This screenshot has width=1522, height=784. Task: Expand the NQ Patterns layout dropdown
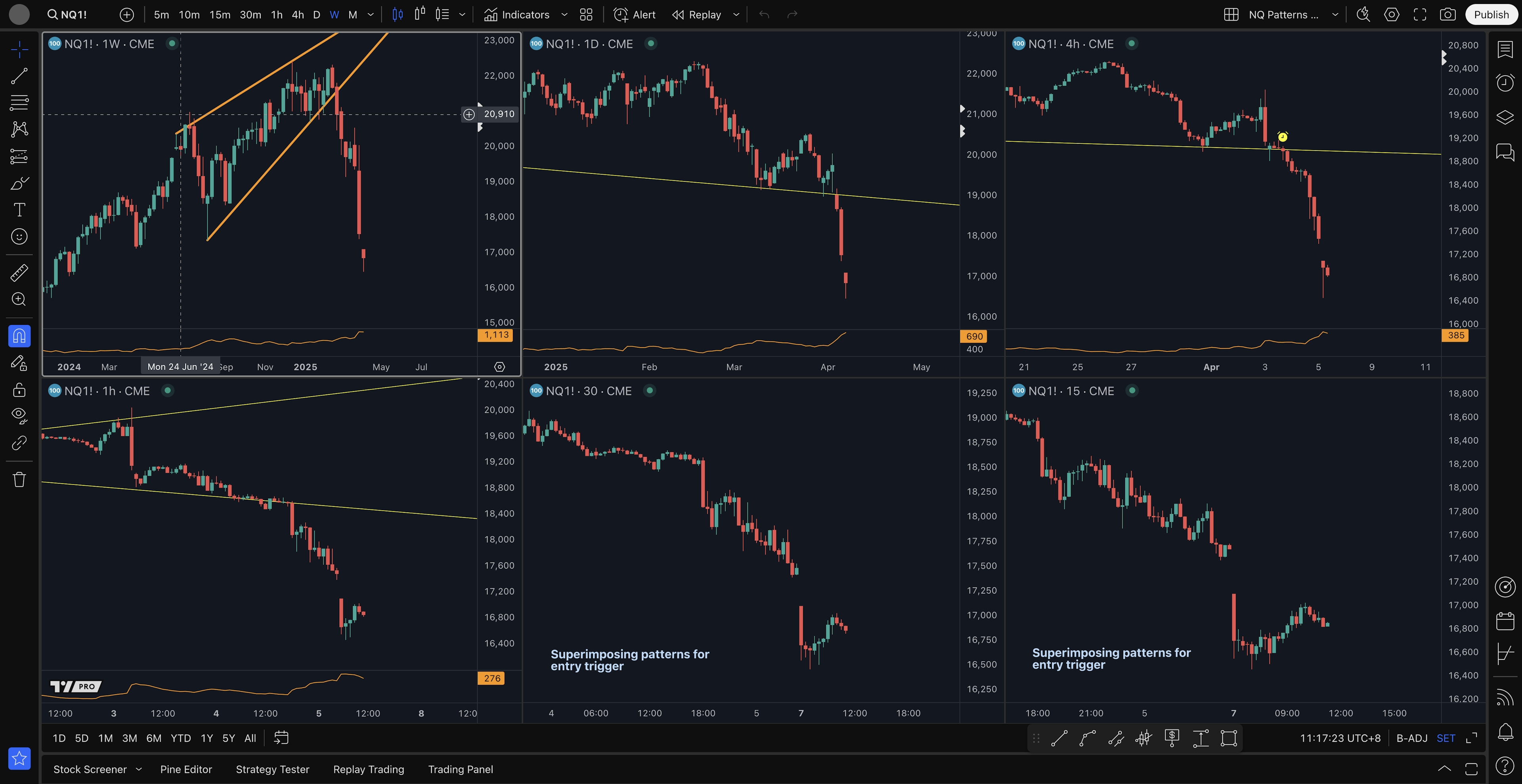coord(1335,15)
